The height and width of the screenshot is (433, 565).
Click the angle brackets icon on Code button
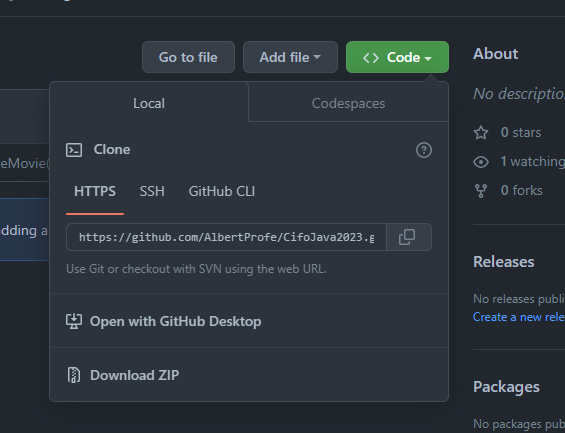(x=371, y=58)
